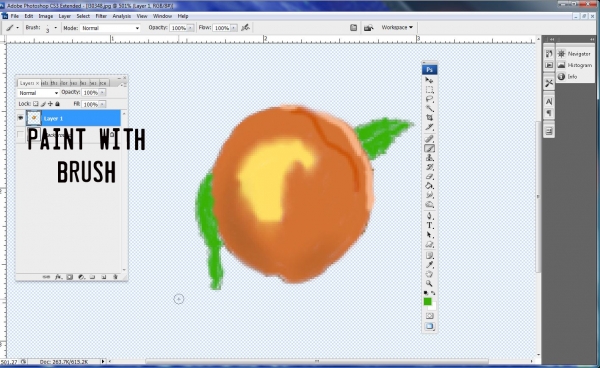Select the Type tool

(x=429, y=226)
